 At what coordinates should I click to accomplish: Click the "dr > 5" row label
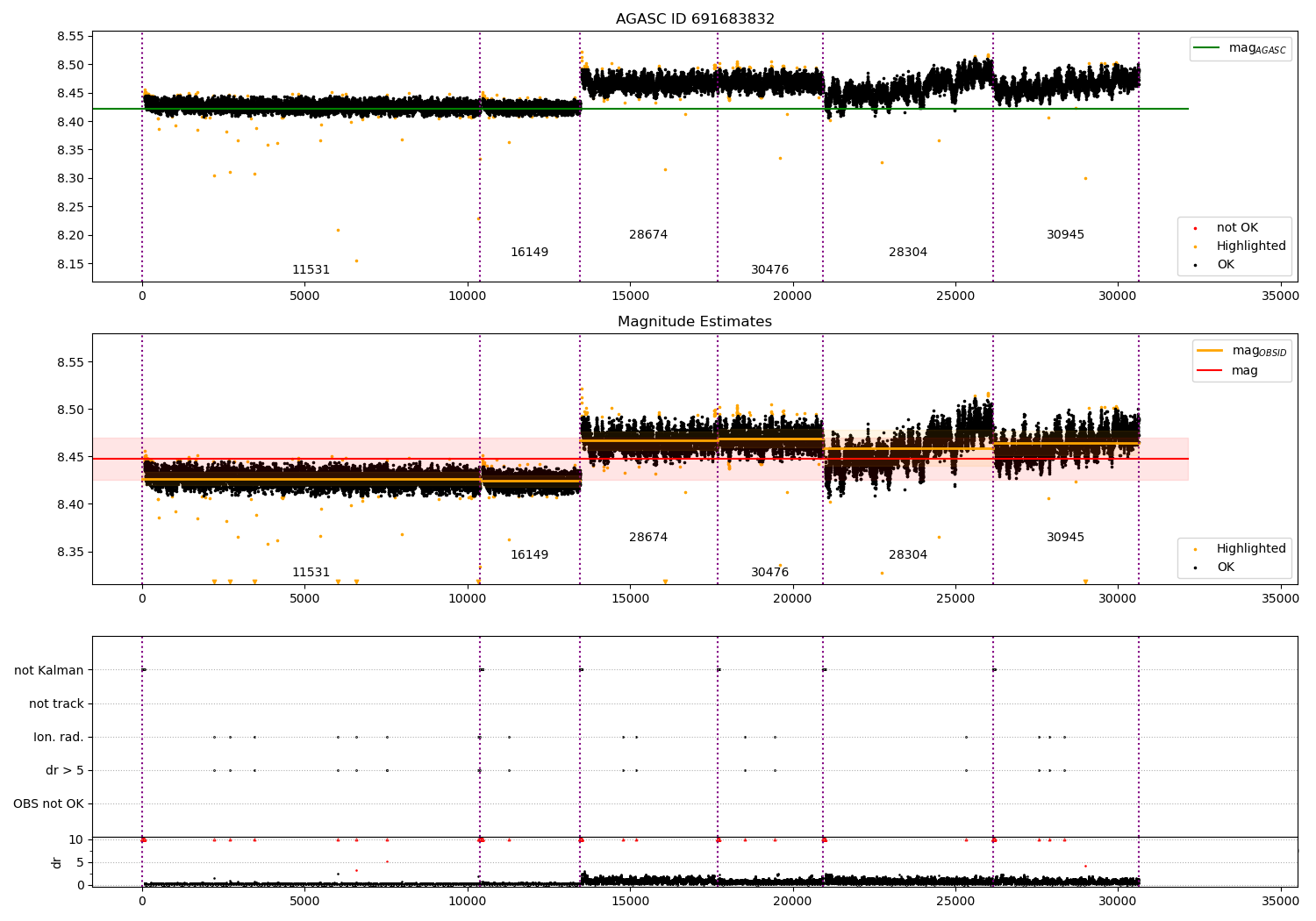pyautogui.click(x=65, y=770)
